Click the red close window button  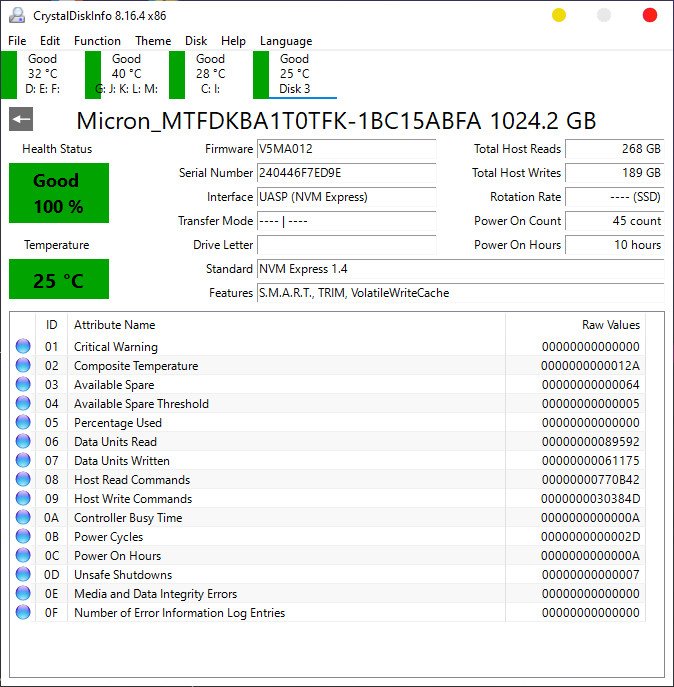pos(649,15)
